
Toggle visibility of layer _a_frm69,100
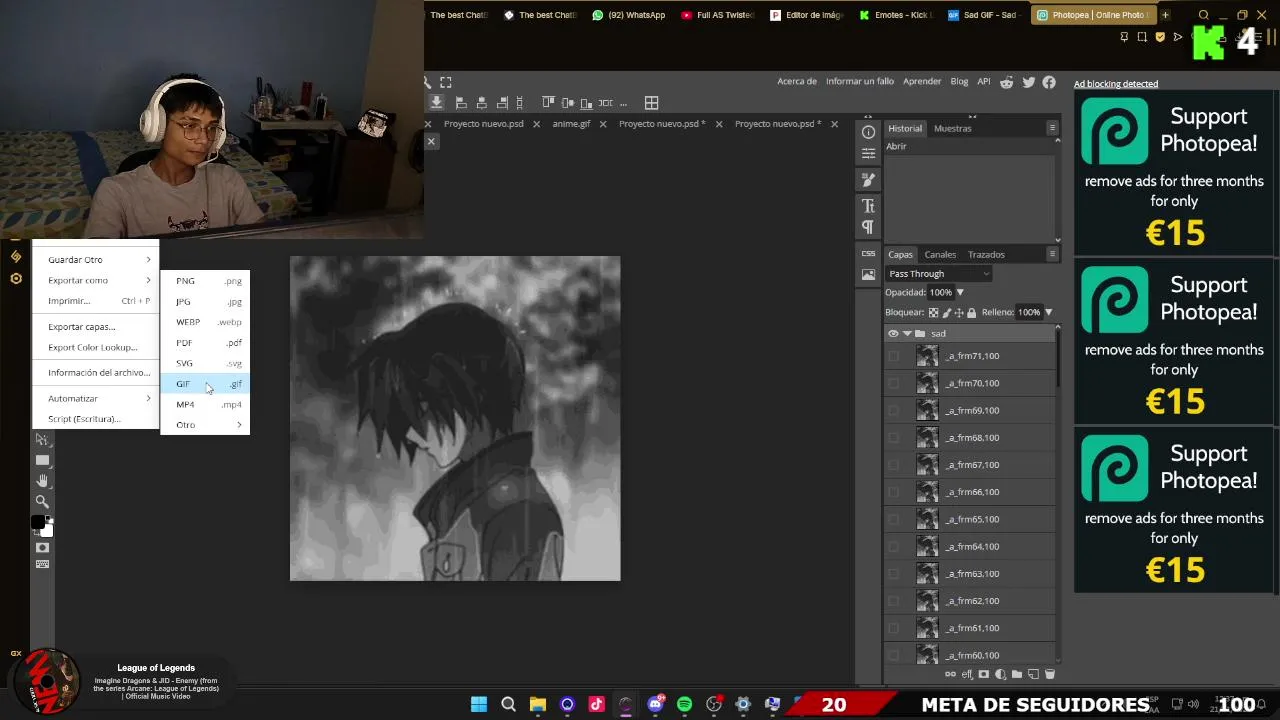click(894, 411)
